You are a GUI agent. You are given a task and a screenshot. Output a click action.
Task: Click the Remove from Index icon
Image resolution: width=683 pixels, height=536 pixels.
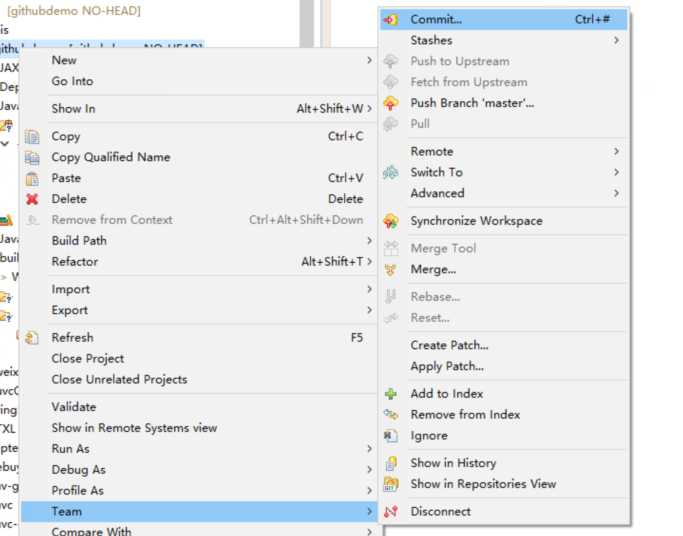pyautogui.click(x=391, y=415)
